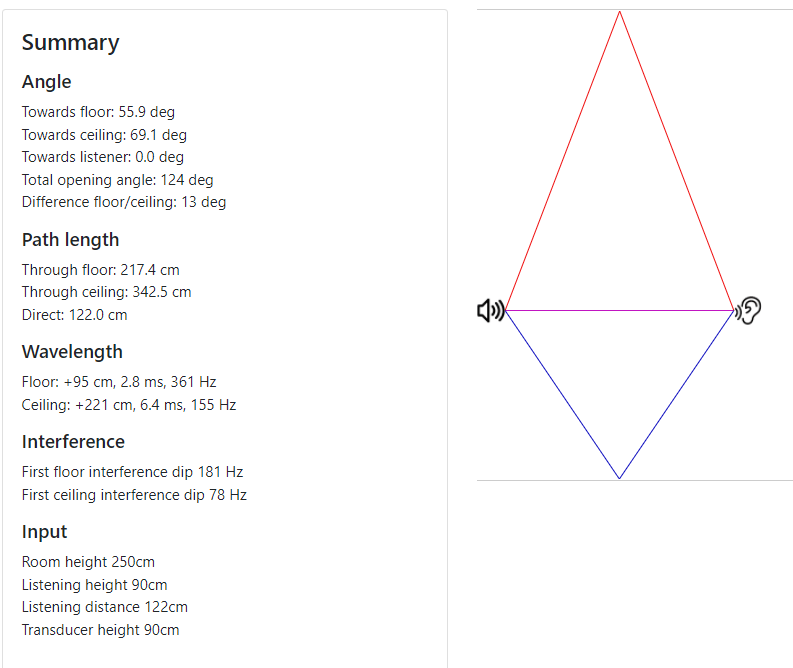Click the Path length heading

(70, 240)
